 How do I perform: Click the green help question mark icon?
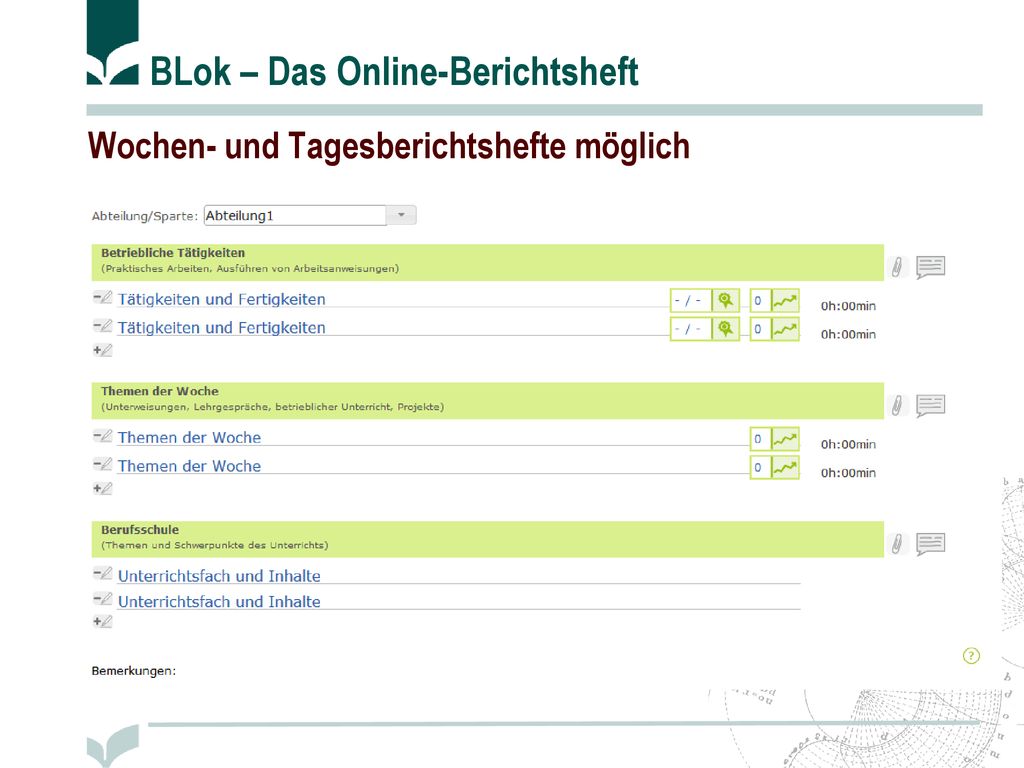click(971, 656)
